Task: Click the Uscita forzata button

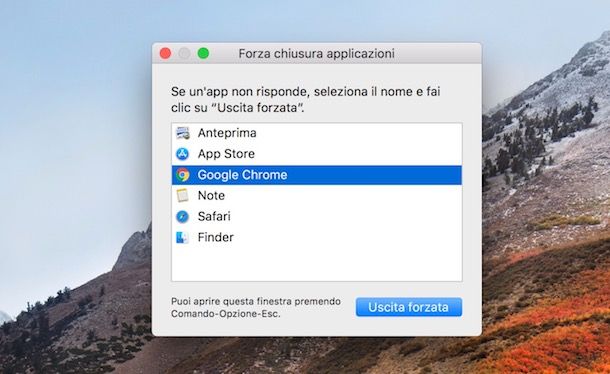Action: (409, 307)
